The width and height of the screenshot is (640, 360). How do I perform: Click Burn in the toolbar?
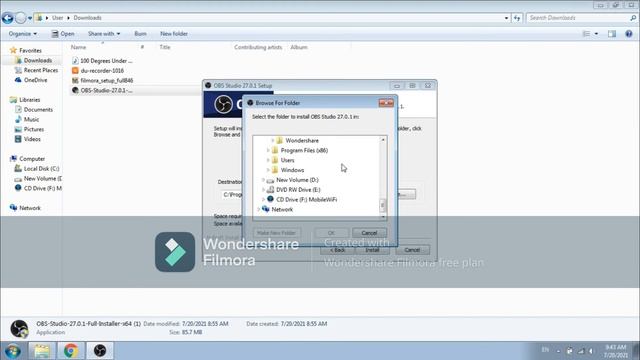point(140,34)
